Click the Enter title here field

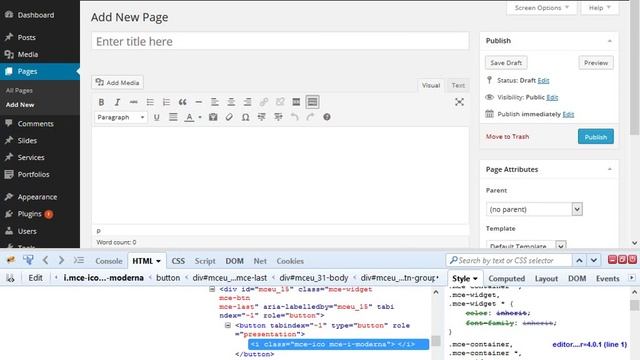[280, 41]
